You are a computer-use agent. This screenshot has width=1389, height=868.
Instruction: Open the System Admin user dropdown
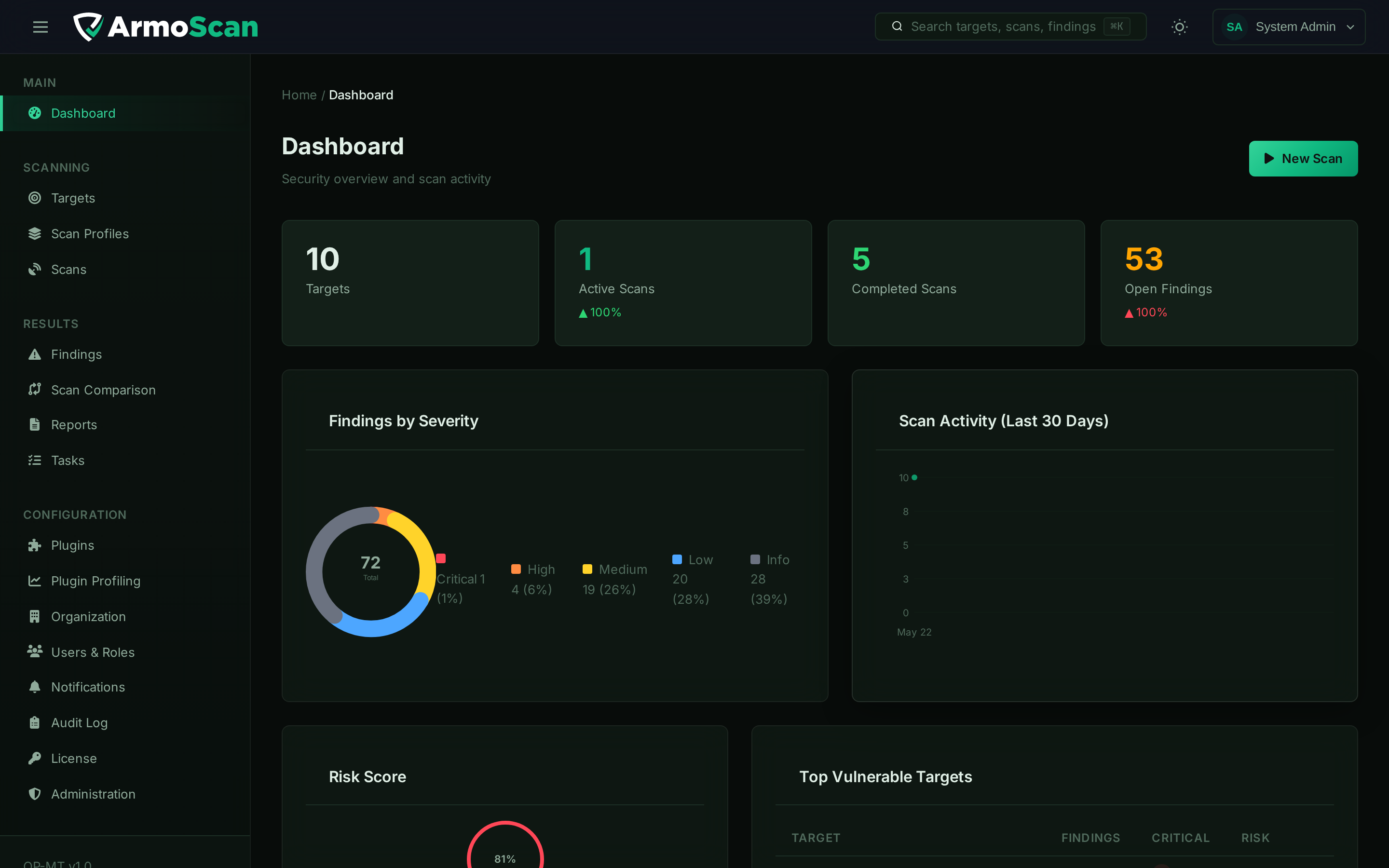coord(1289,27)
